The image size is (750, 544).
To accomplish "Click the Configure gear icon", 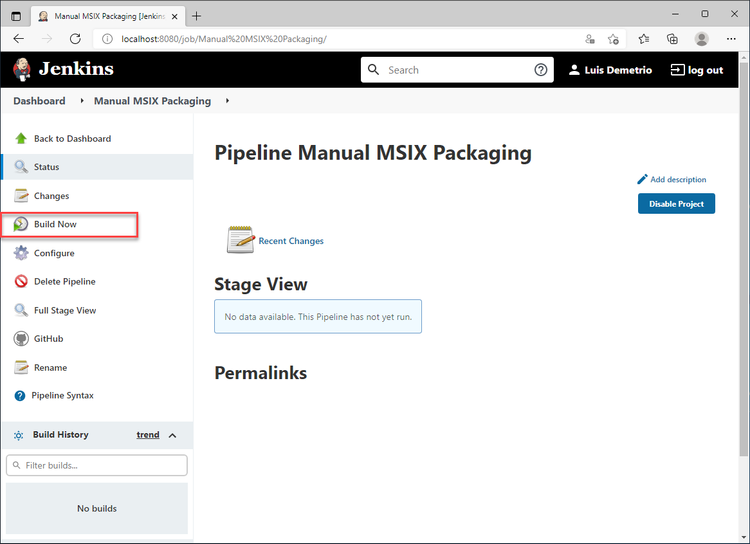I will click(x=21, y=253).
